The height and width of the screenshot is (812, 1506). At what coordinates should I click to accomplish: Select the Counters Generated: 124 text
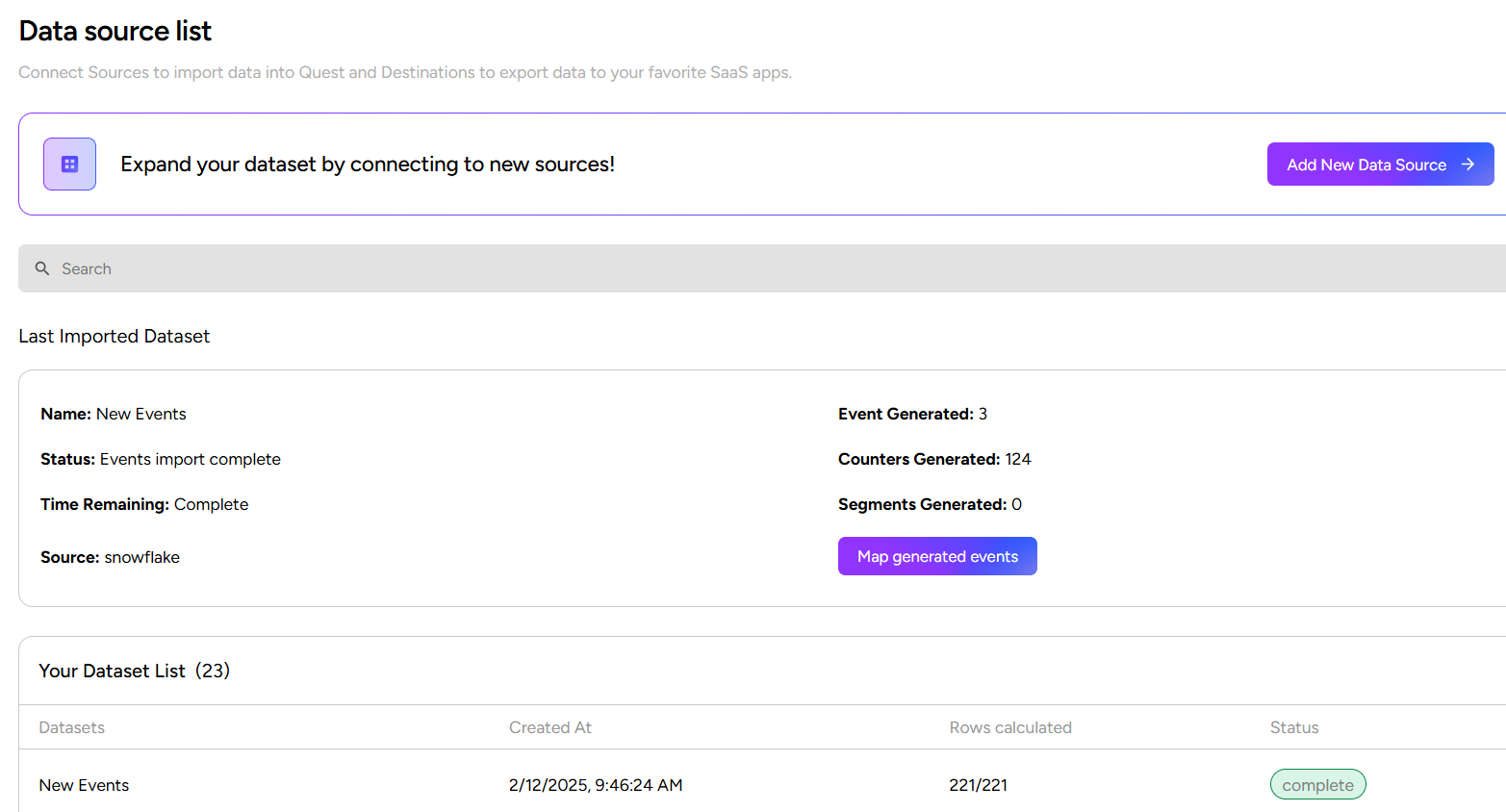pyautogui.click(x=933, y=459)
